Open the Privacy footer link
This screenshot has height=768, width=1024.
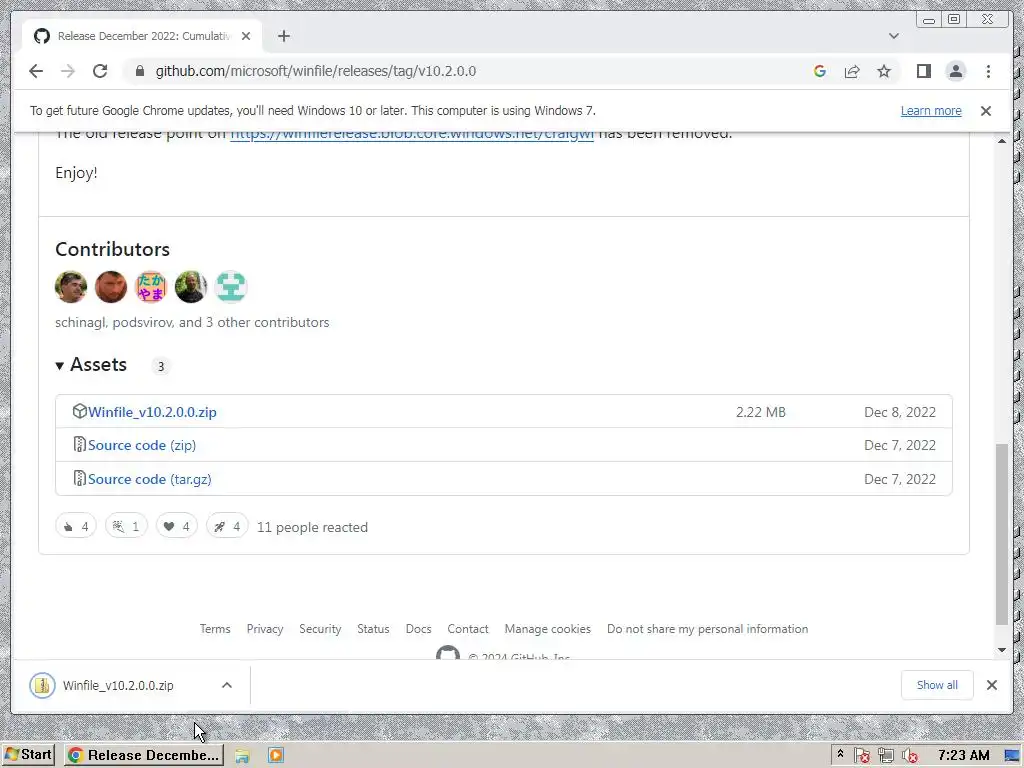point(264,629)
